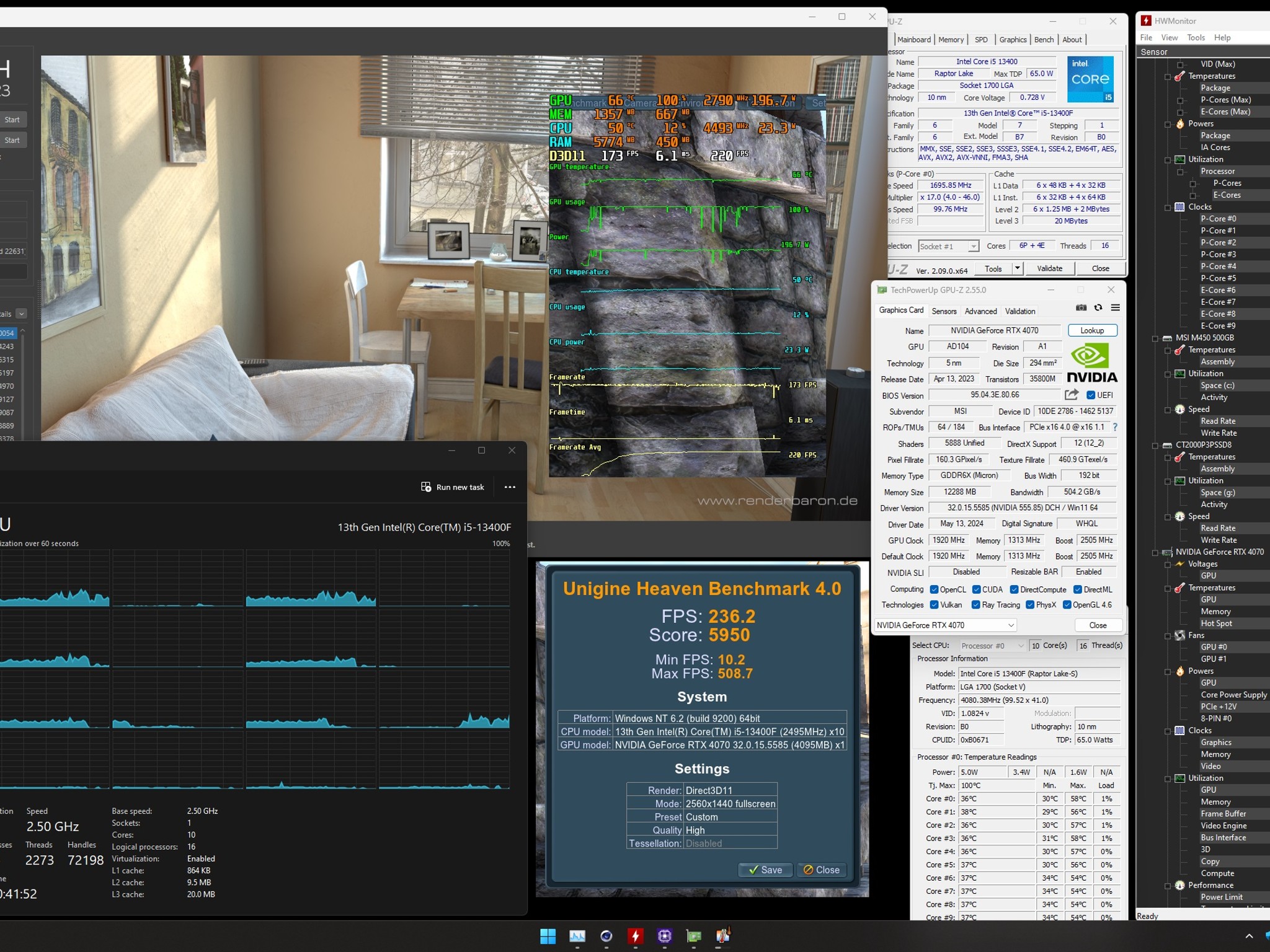Viewport: 1270px width, 952px height.
Task: Click the Lookup button in GPU-Z
Action: (x=1092, y=330)
